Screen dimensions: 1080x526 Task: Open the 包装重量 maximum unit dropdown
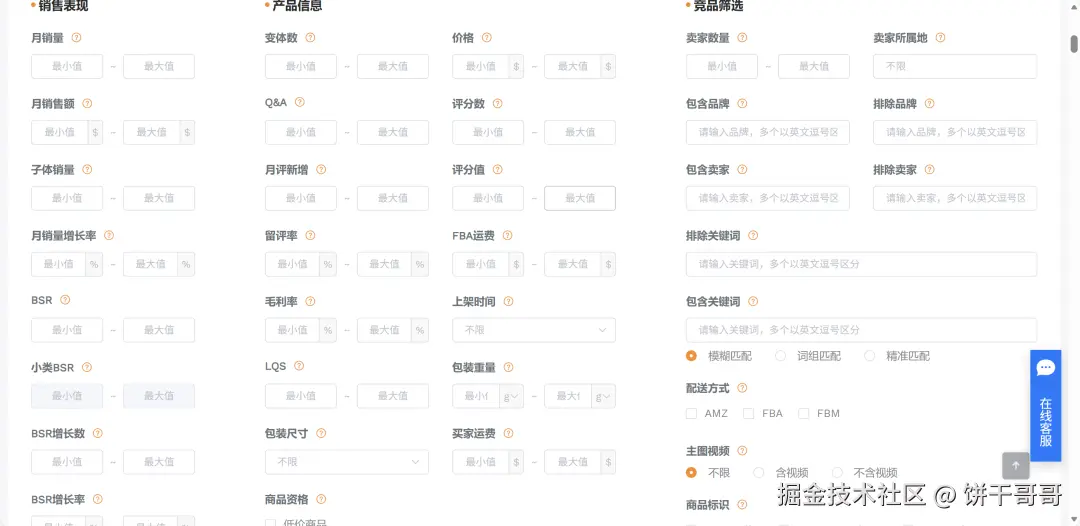coord(604,397)
